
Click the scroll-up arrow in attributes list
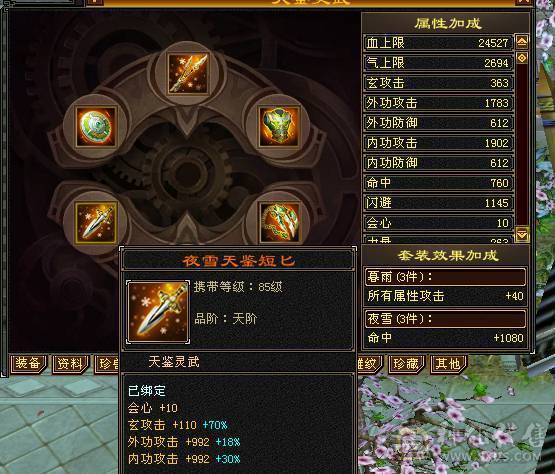(x=522, y=42)
